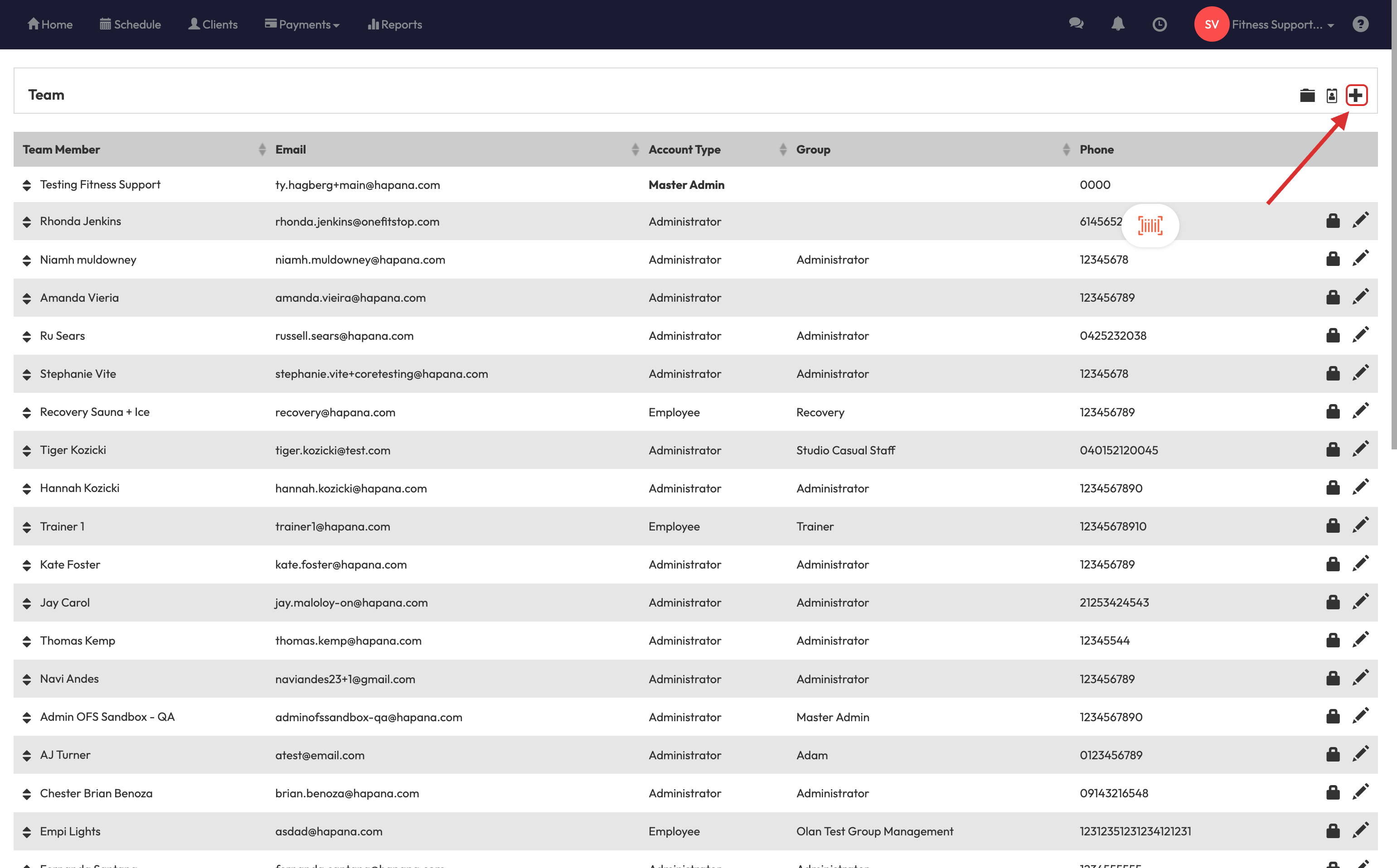Viewport: 1397px width, 868px height.
Task: Open the help question mark icon
Action: 1360,24
